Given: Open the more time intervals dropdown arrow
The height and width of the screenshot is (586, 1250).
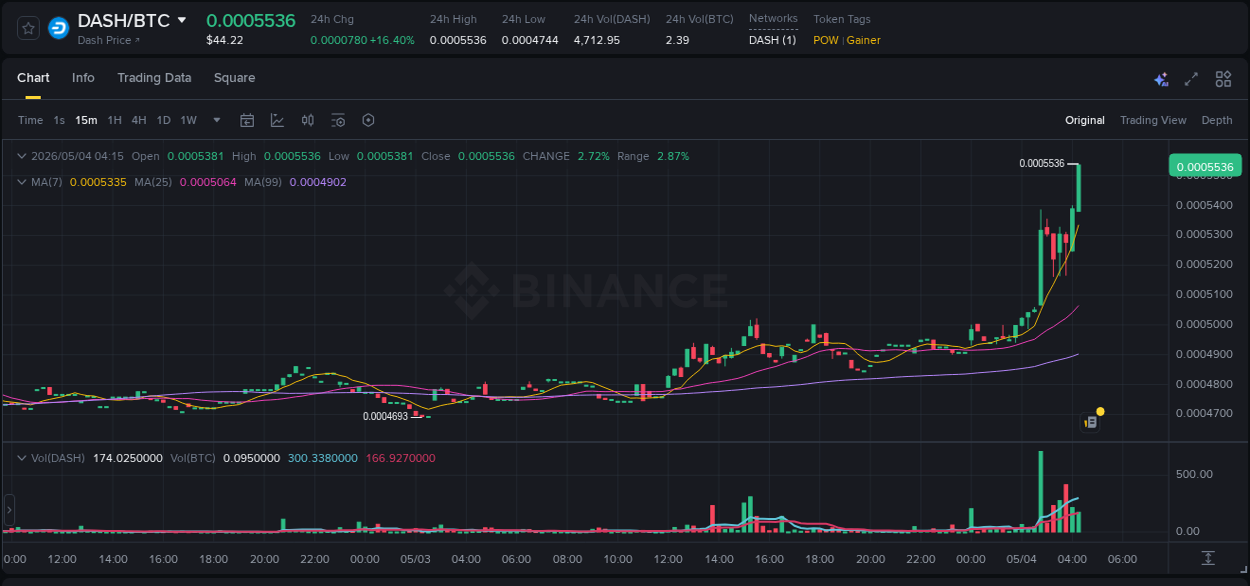Looking at the screenshot, I should point(217,120).
